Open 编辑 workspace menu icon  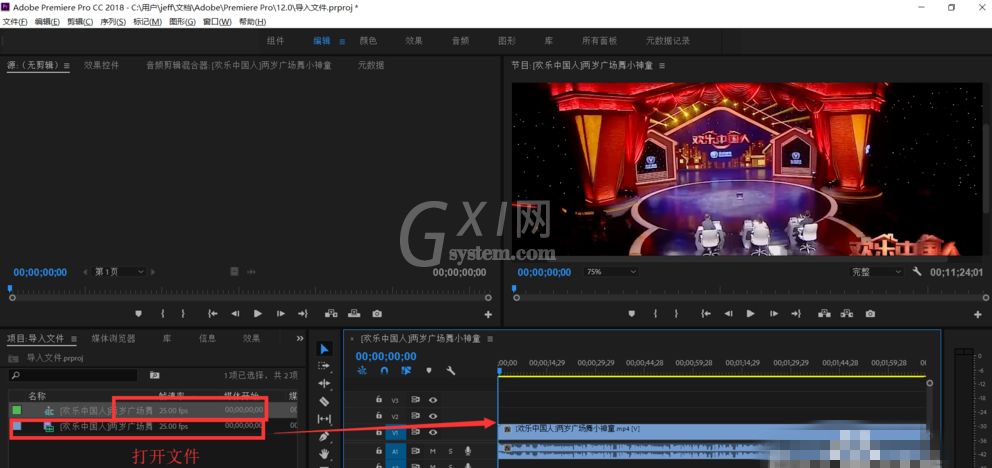[342, 41]
